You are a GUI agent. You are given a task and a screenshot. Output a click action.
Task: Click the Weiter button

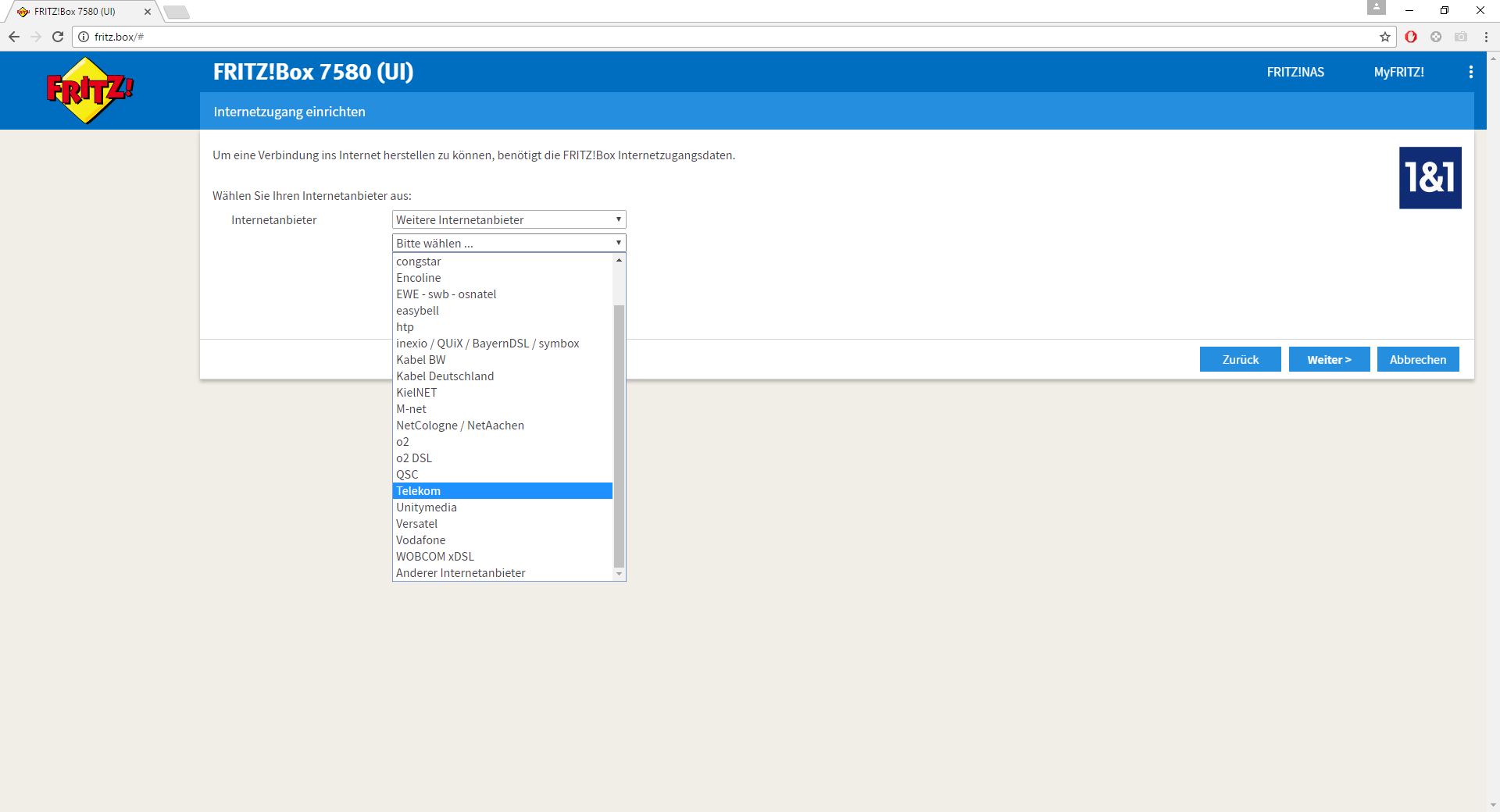tap(1329, 359)
